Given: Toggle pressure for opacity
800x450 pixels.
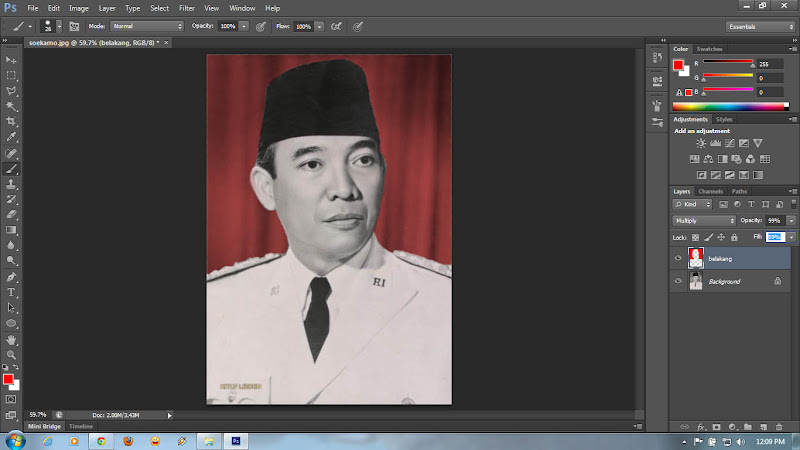Looking at the screenshot, I should point(261,27).
